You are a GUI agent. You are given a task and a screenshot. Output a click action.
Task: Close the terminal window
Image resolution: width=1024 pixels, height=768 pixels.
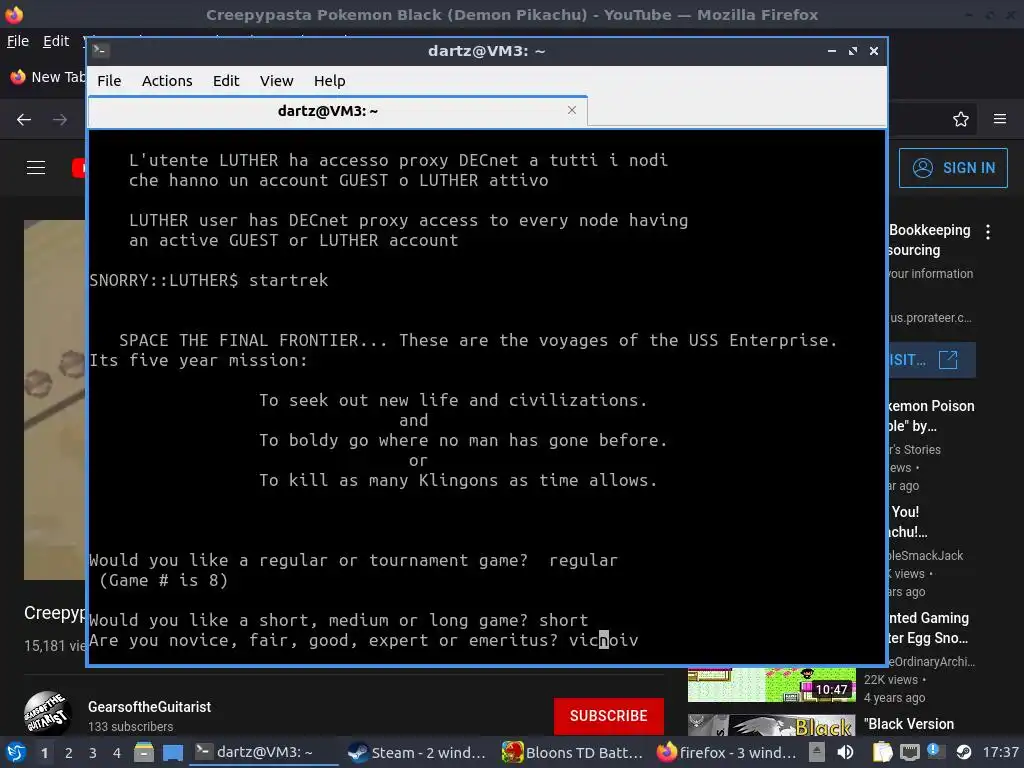pos(874,51)
